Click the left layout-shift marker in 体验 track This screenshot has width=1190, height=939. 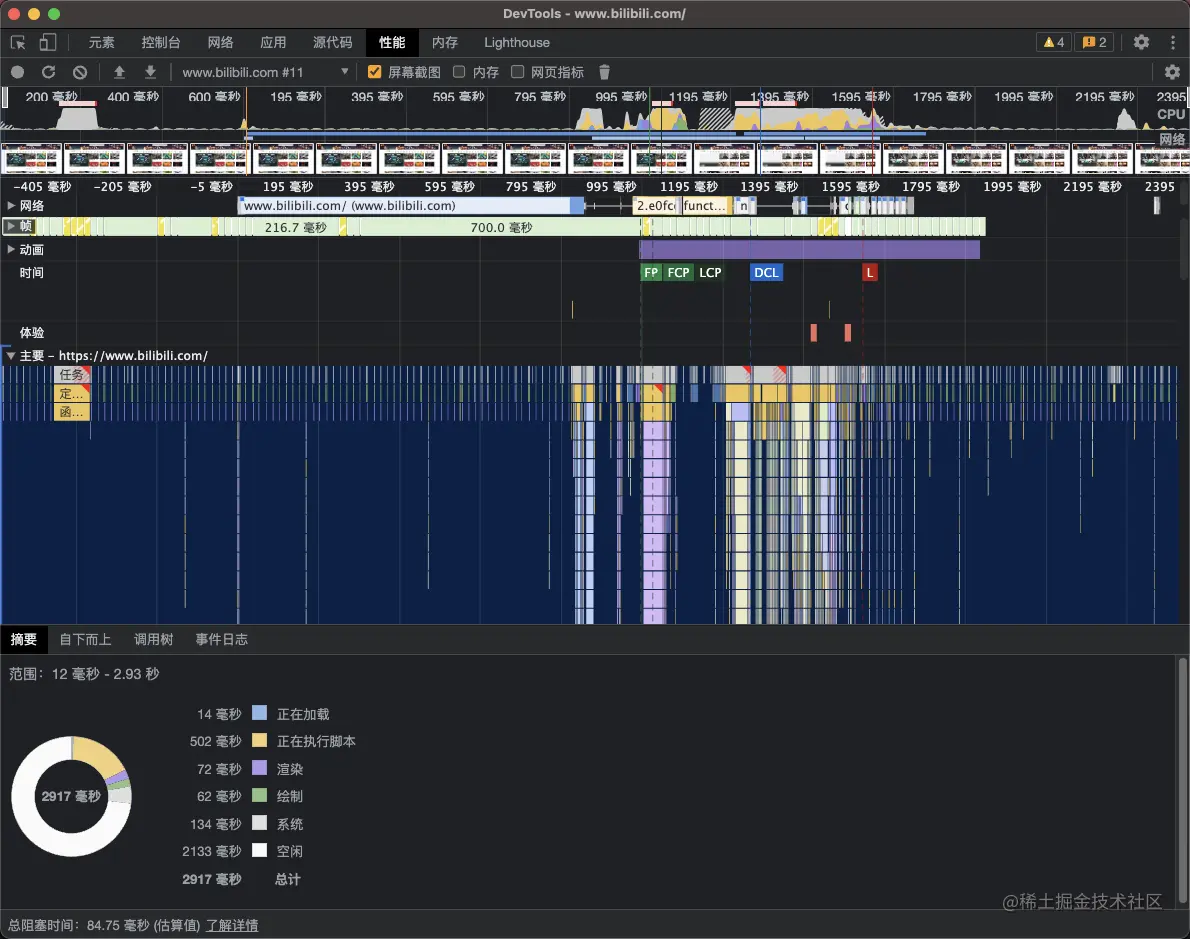(x=814, y=332)
